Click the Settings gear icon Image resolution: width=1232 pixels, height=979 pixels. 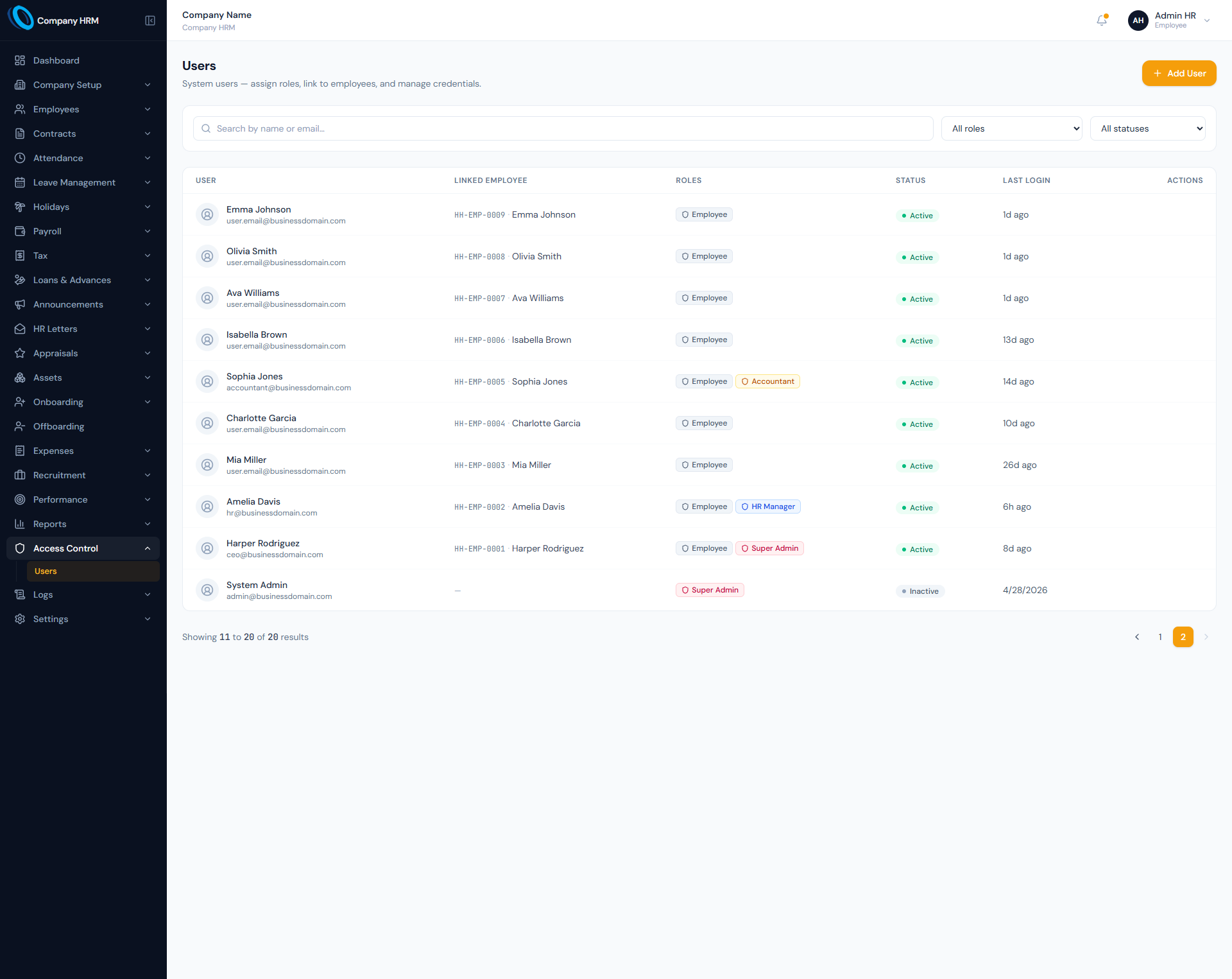click(x=20, y=619)
